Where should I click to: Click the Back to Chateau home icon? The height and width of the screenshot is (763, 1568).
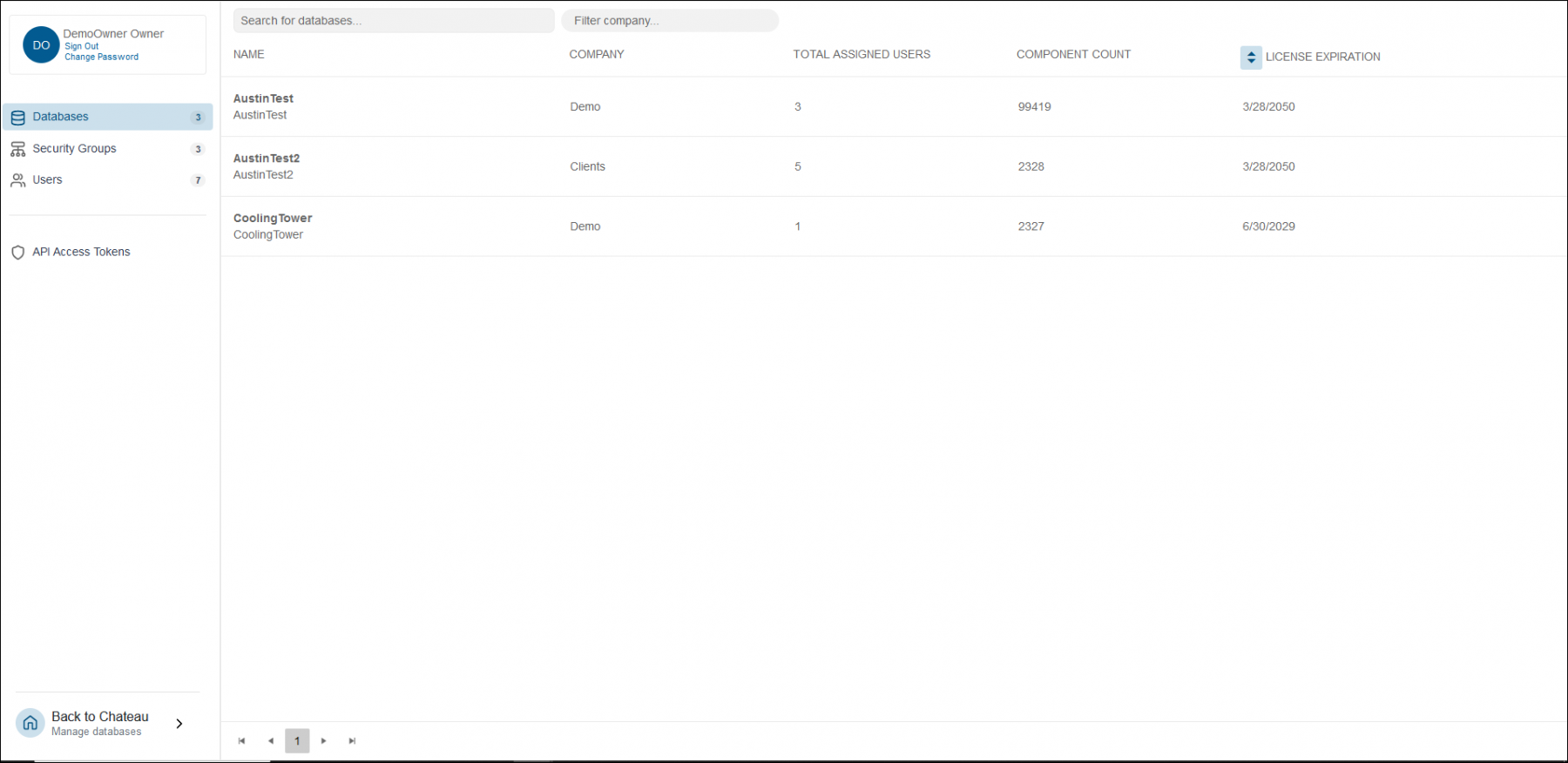point(30,723)
